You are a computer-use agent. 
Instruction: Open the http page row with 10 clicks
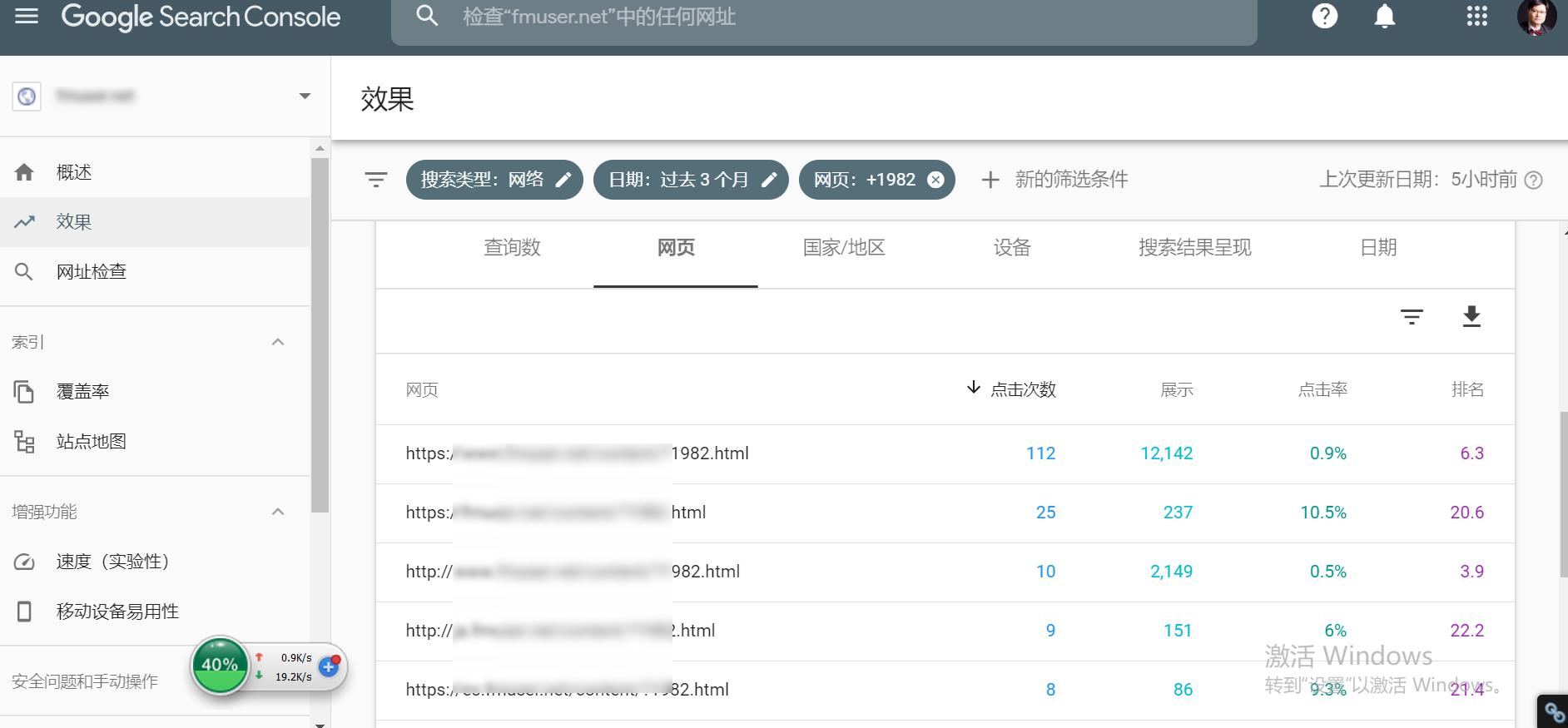tap(945, 572)
